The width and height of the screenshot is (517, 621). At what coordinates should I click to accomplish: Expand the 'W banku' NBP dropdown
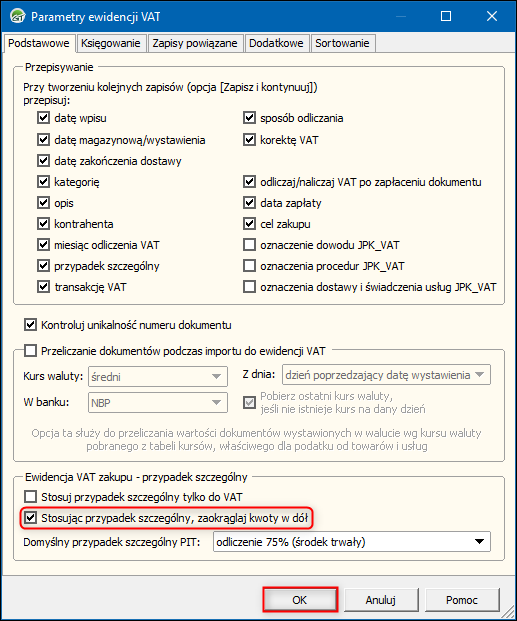(x=158, y=403)
